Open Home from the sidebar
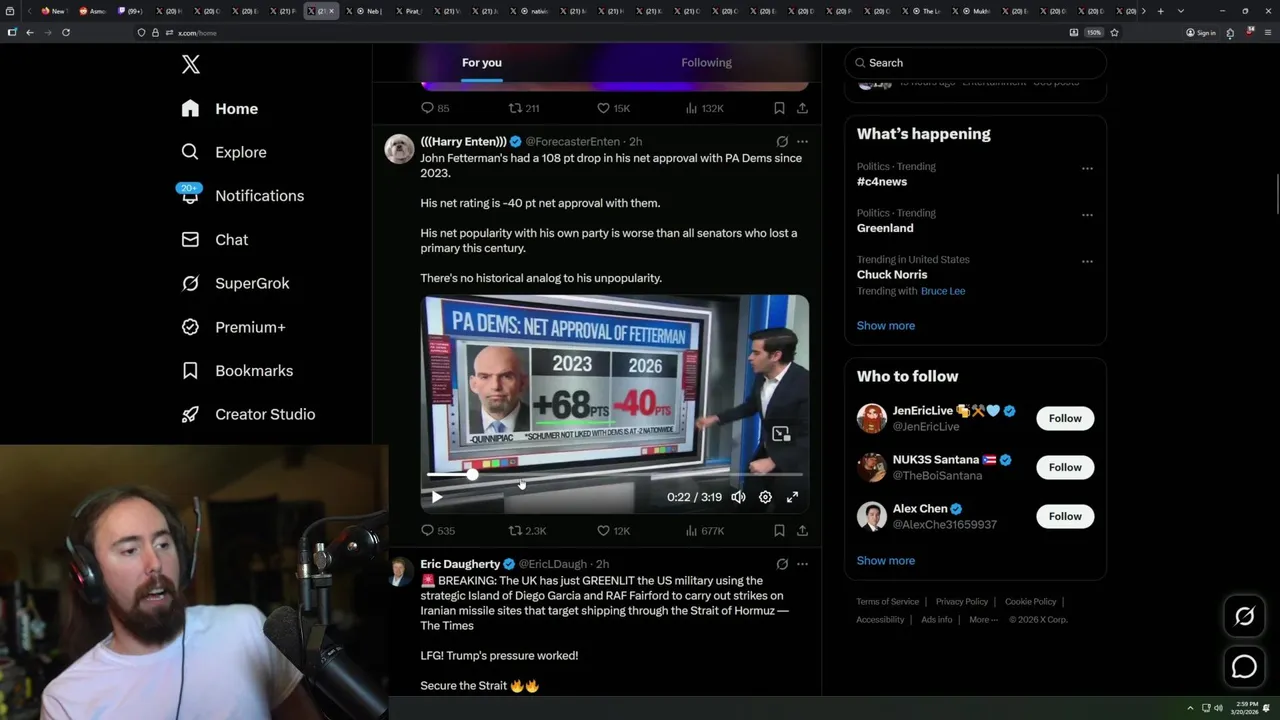Screen dimensions: 1280x720 click(x=220, y=109)
